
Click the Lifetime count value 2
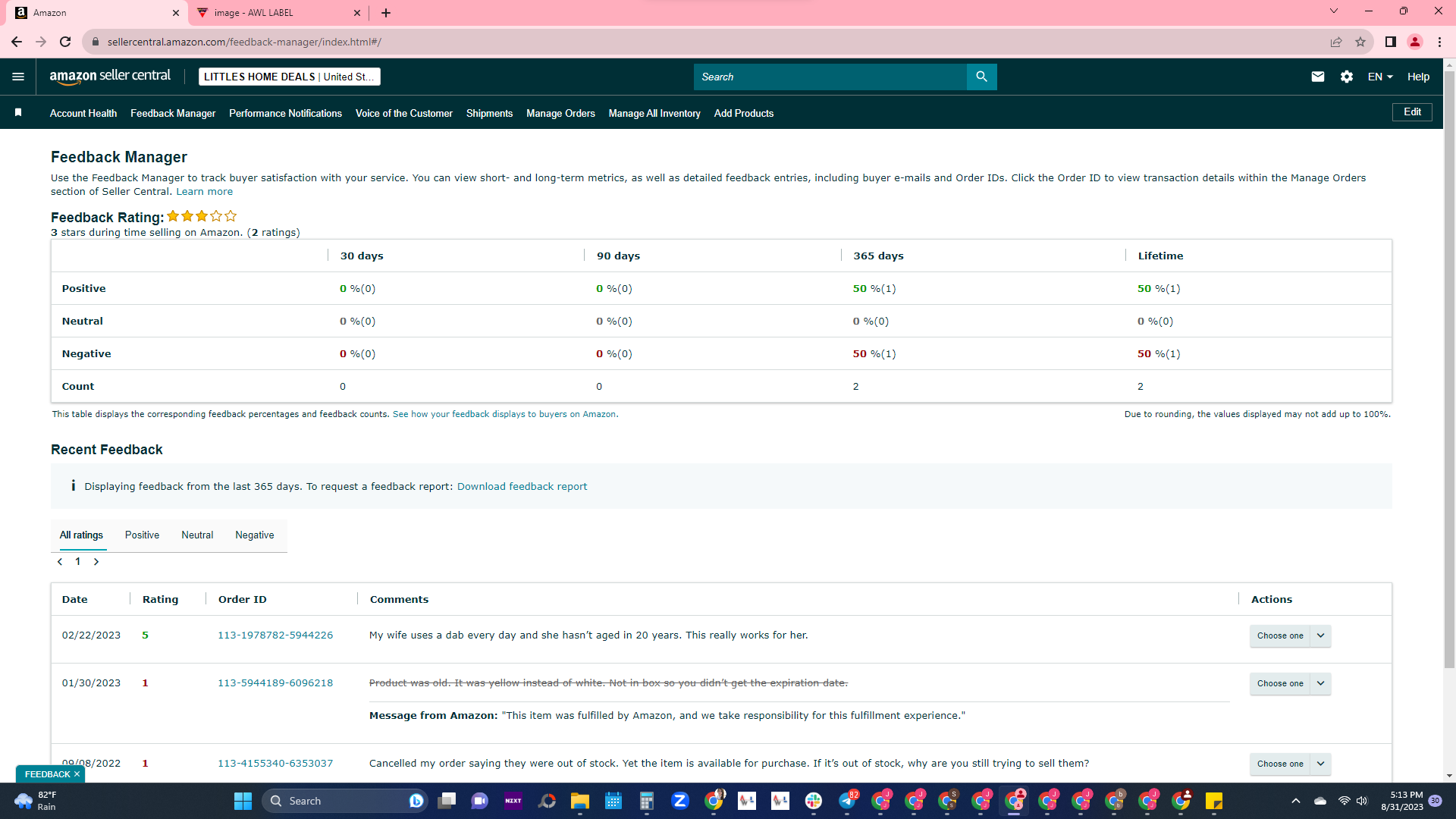(1141, 387)
